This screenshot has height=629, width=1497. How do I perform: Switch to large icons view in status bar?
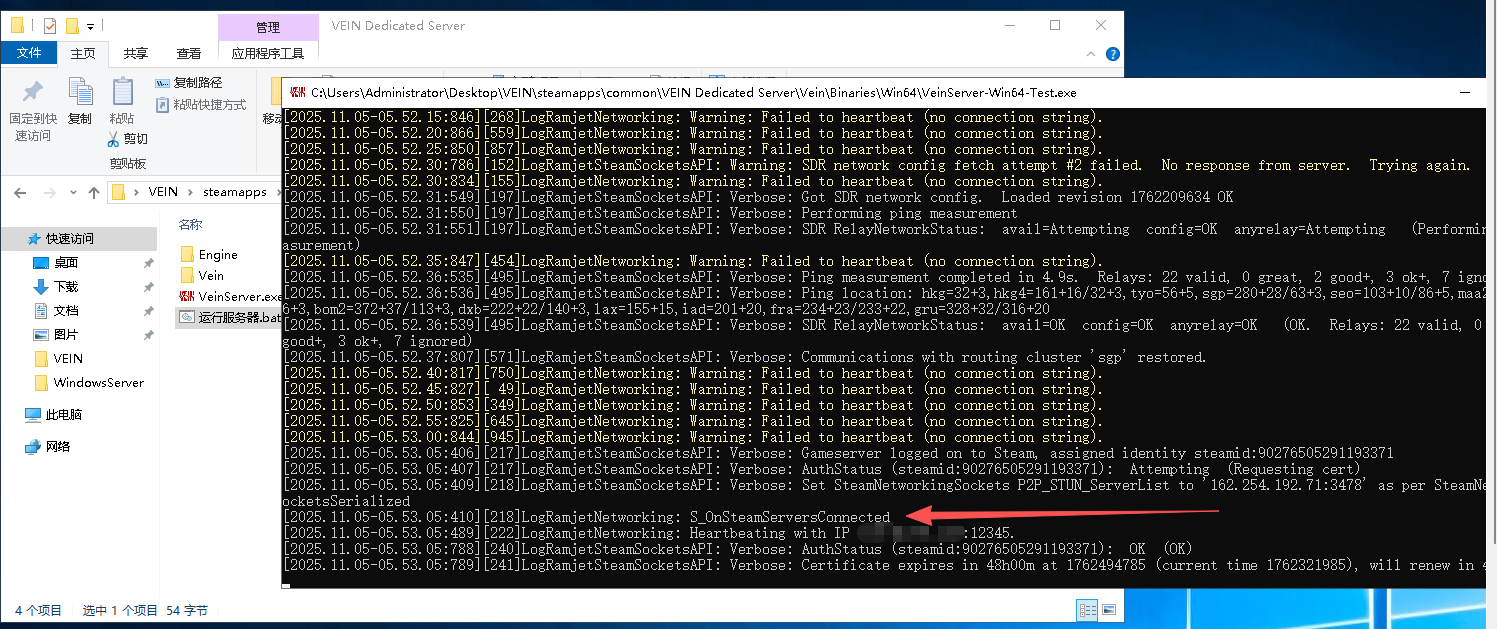click(x=1109, y=609)
